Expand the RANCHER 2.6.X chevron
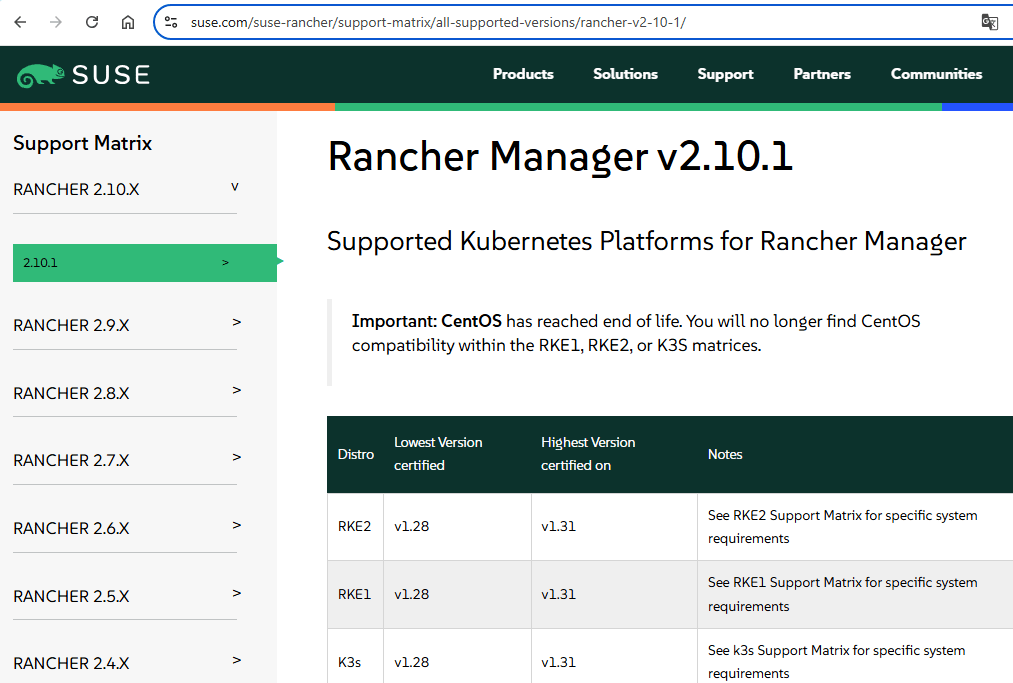Viewport: 1013px width, 683px height. click(236, 525)
